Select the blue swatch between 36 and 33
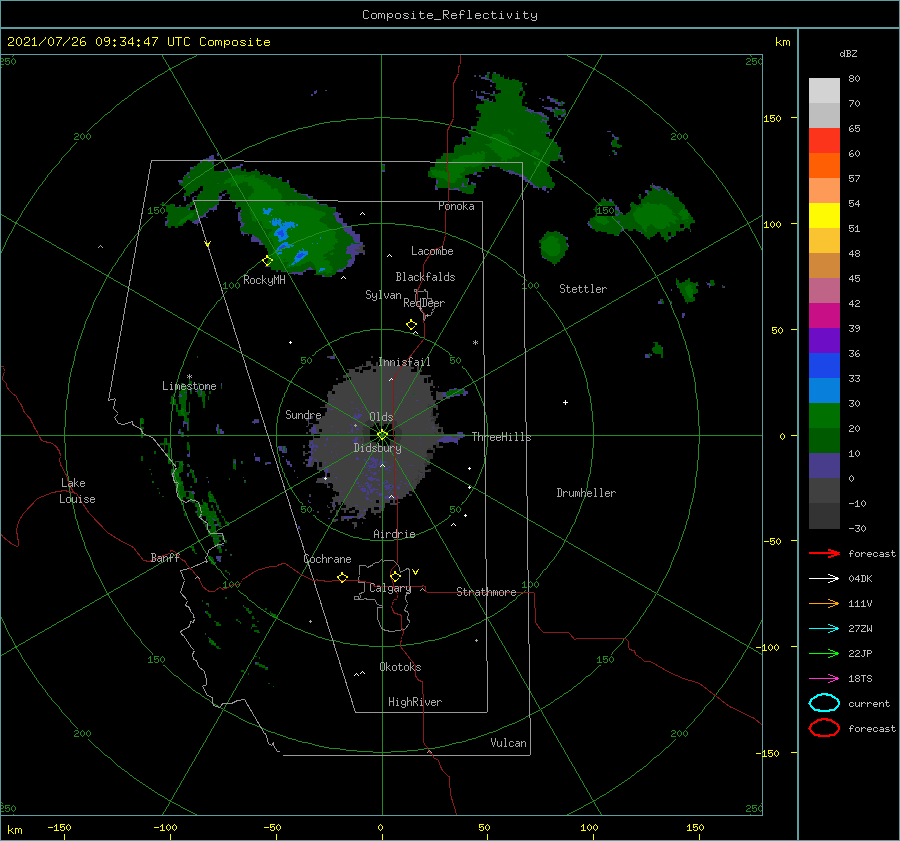The height and width of the screenshot is (841, 900). click(x=824, y=365)
